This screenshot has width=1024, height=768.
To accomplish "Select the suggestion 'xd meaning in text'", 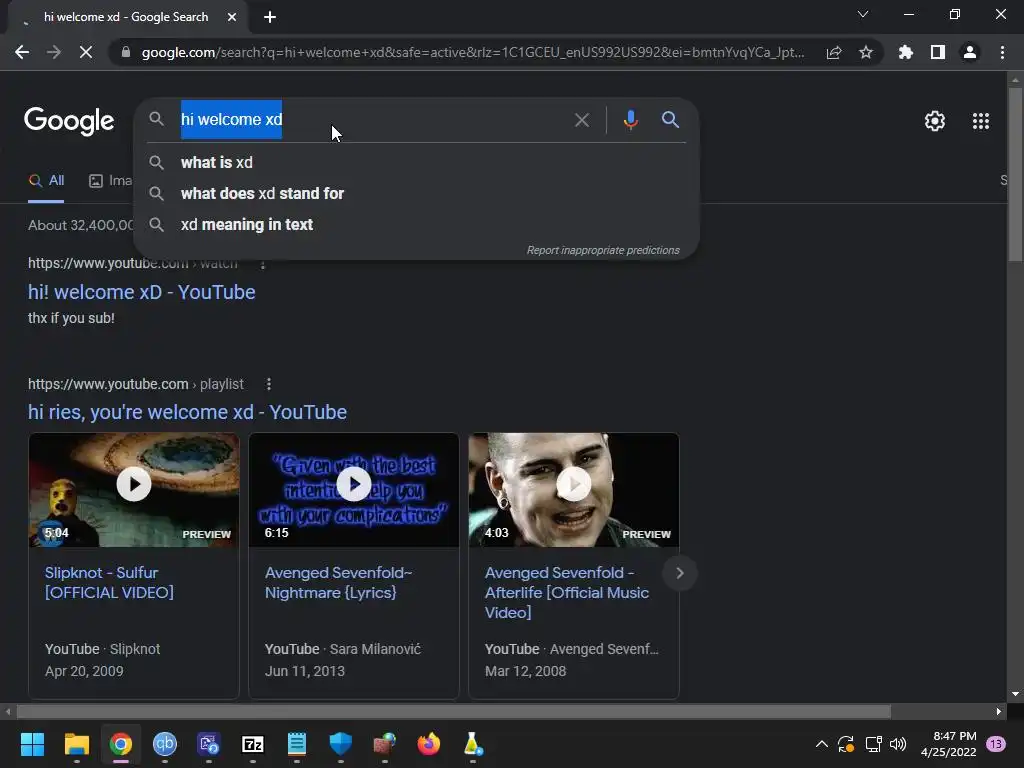I will (x=417, y=225).
